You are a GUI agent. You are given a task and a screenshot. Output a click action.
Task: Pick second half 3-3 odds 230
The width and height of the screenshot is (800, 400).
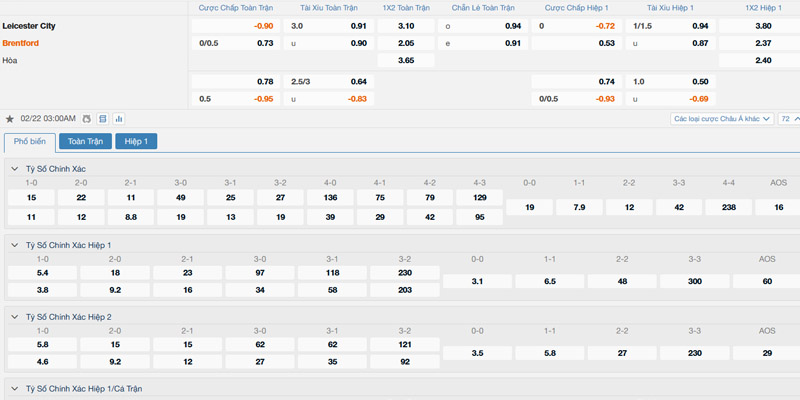pyautogui.click(x=694, y=353)
